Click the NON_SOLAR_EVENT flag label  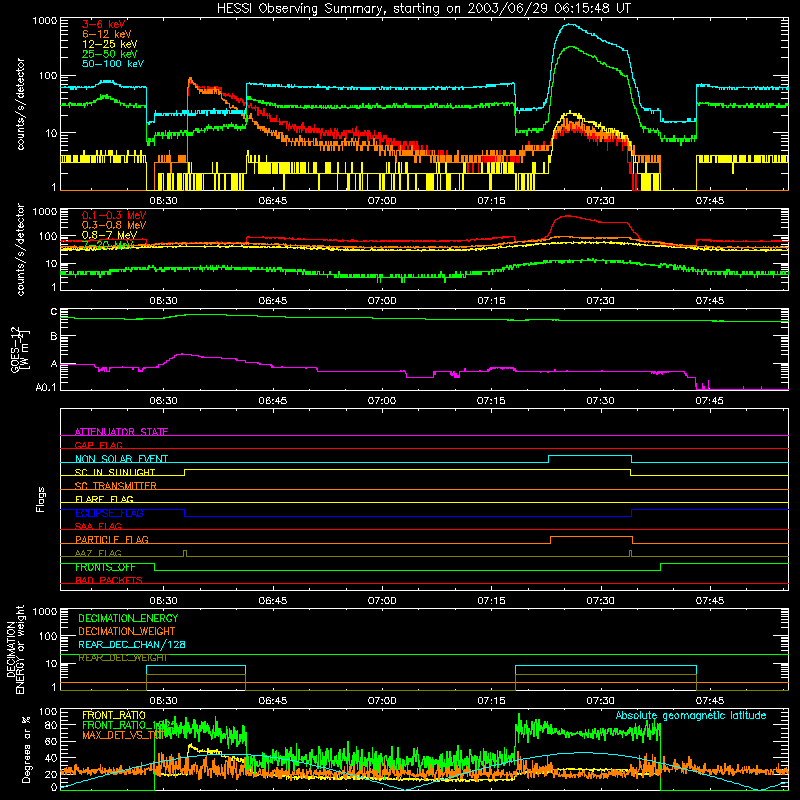[121, 459]
